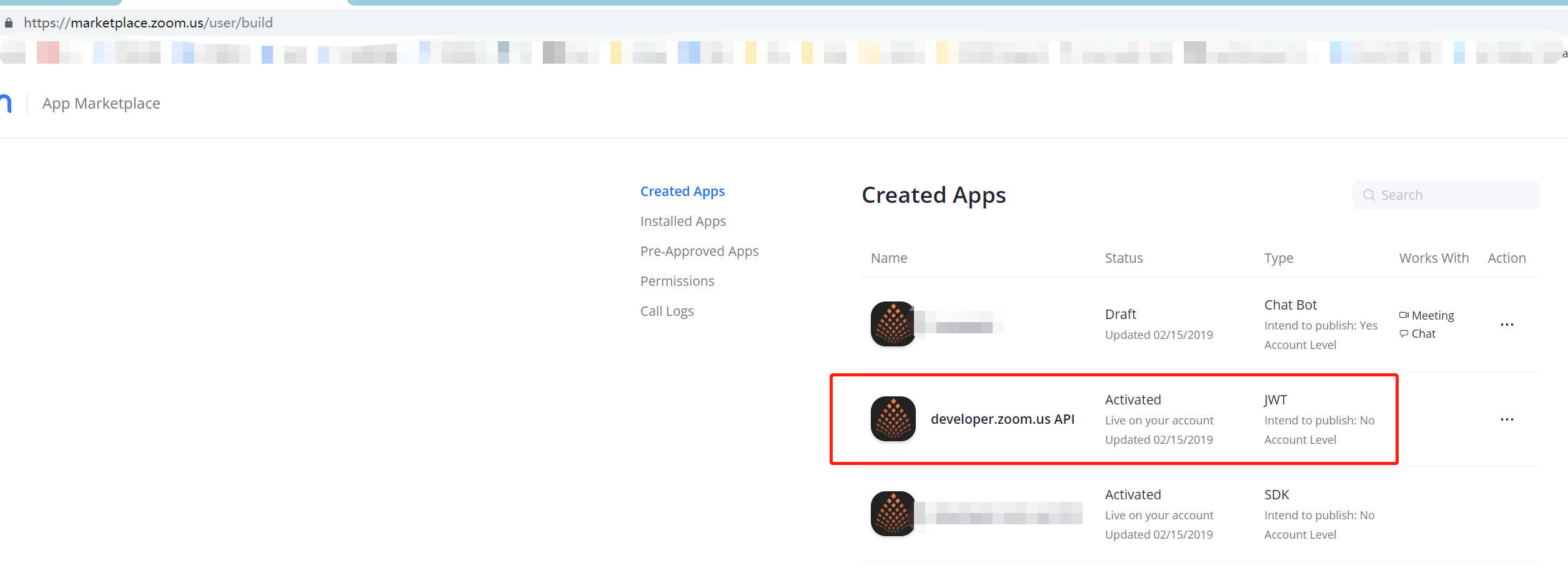Open the developer.zoom.us API app

pyautogui.click(x=1002, y=419)
